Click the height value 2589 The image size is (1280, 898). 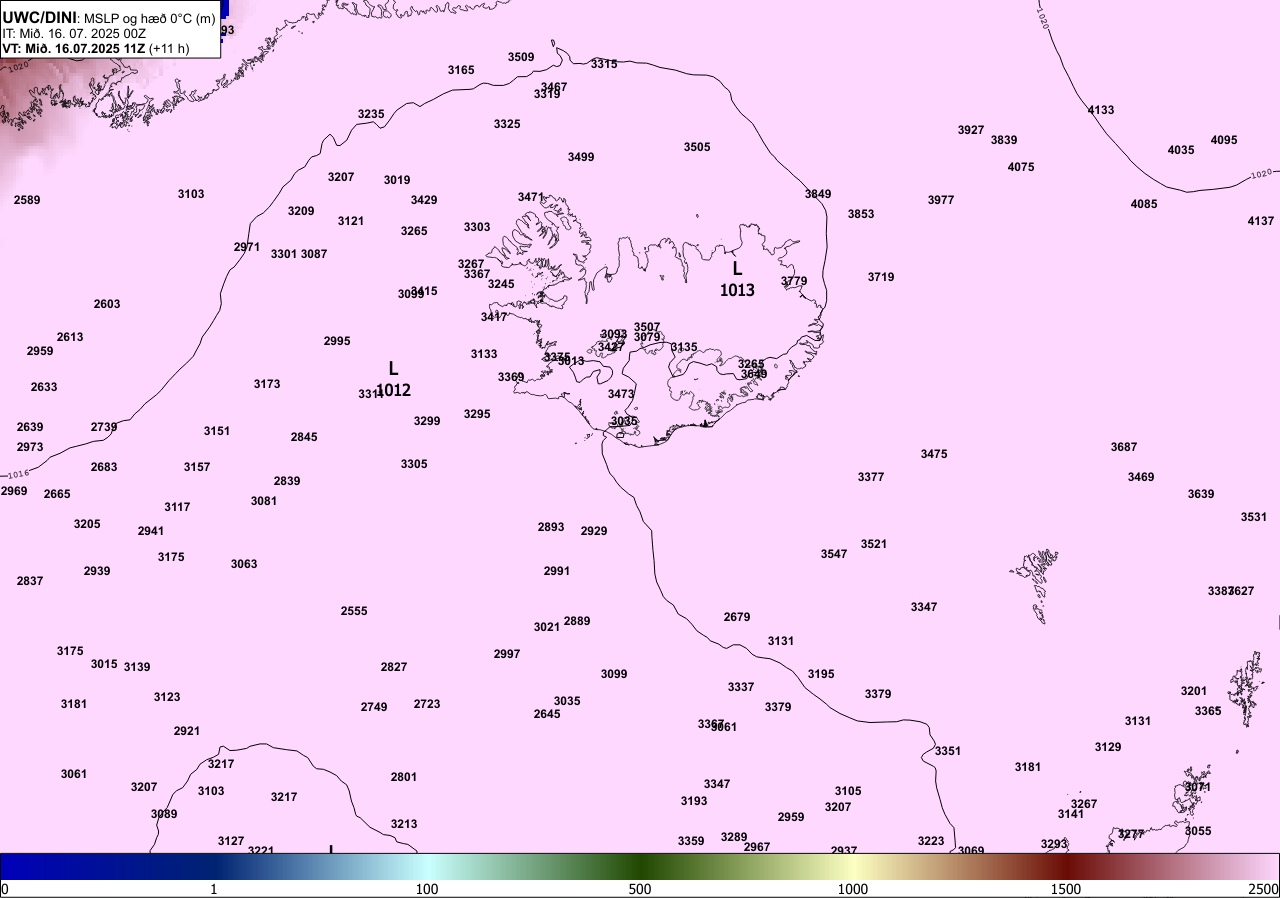click(27, 200)
